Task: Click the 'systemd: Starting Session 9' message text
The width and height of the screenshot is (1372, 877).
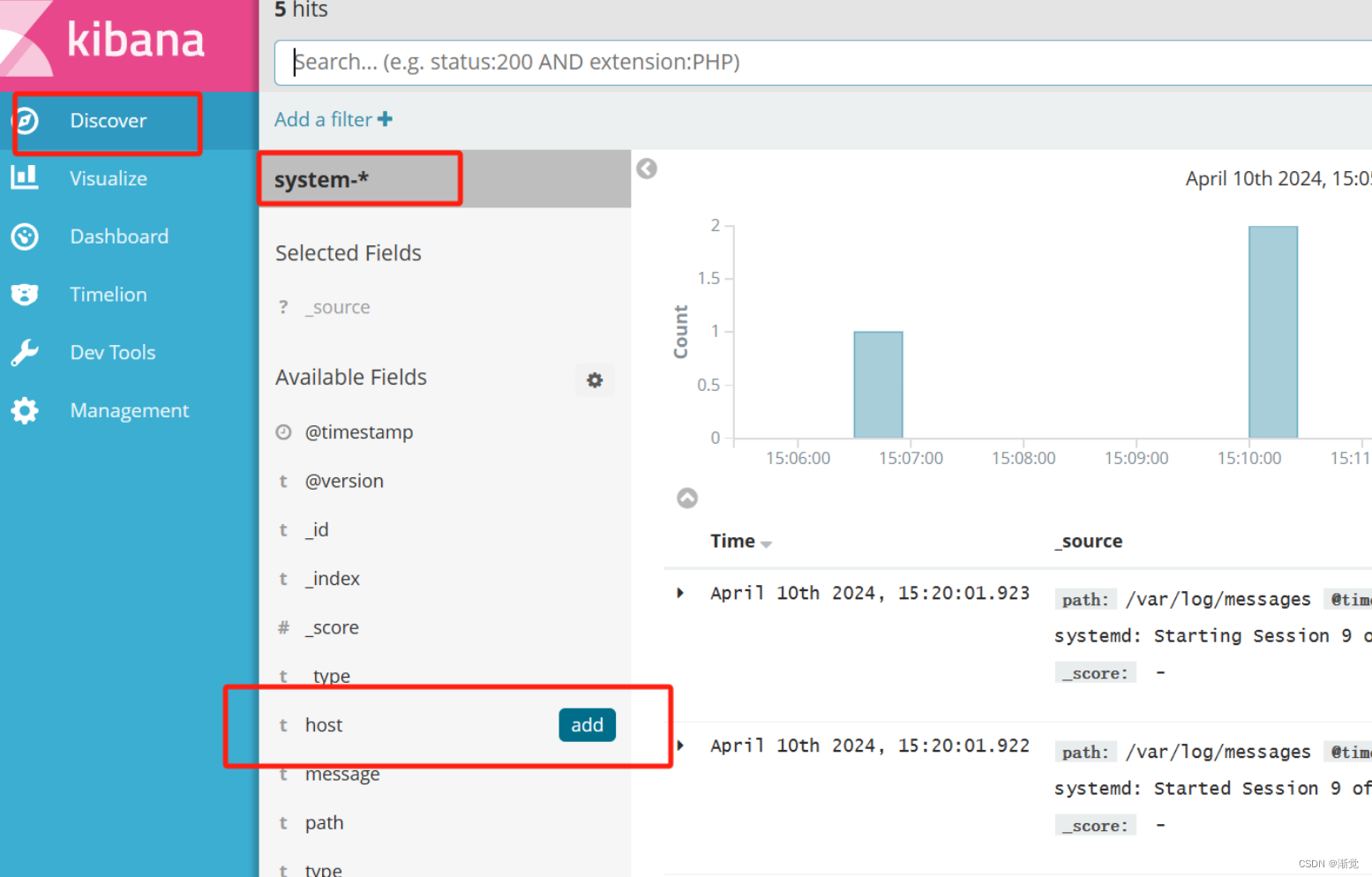Action: [1213, 636]
